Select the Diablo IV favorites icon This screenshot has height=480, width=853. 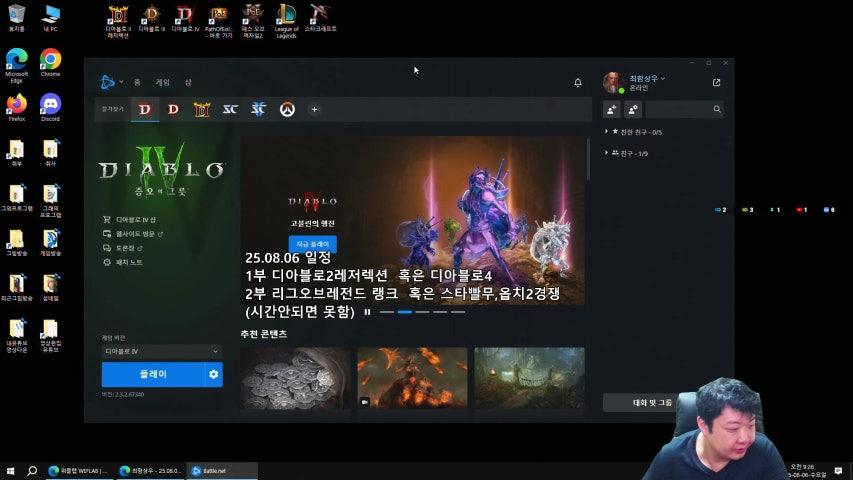pos(145,109)
